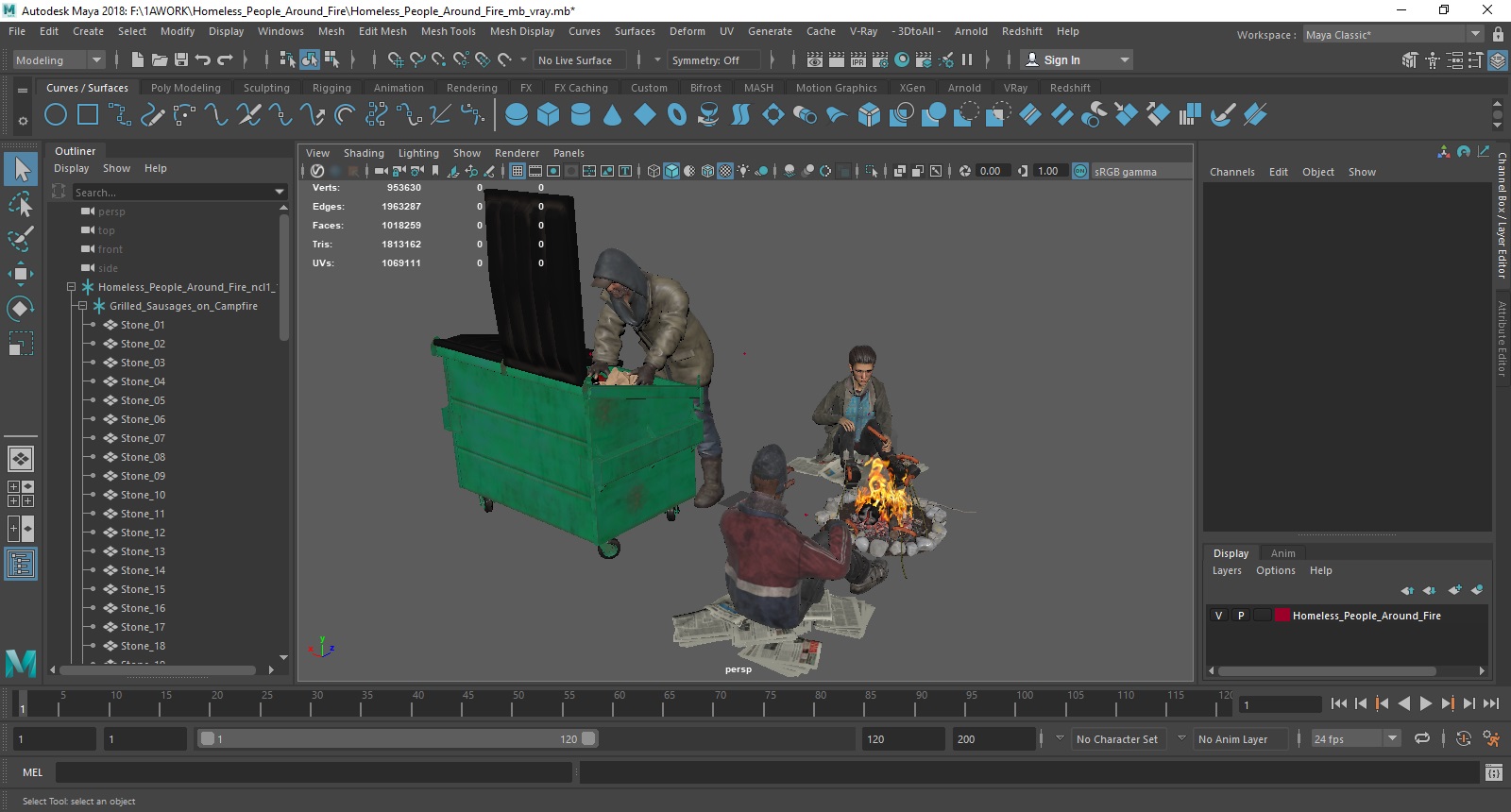1511x812 pixels.
Task: Click the viewport gamma value field 1.00
Action: (1048, 171)
